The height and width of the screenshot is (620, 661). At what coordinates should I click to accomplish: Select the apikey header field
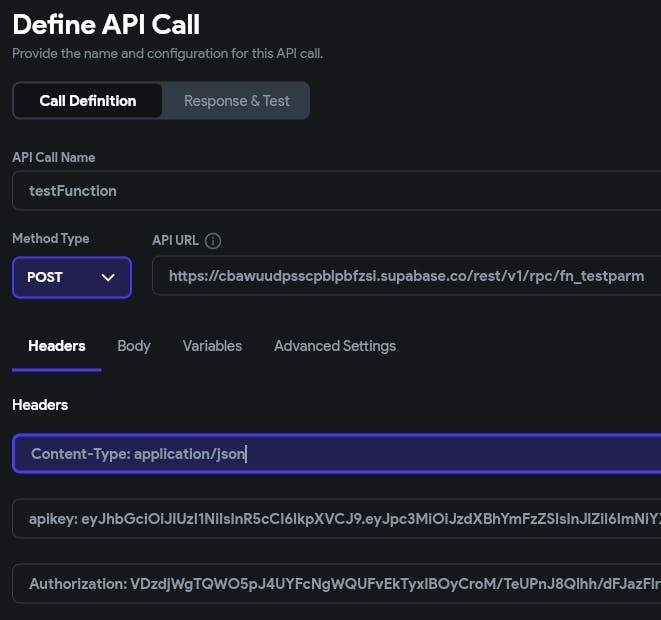pyautogui.click(x=336, y=519)
